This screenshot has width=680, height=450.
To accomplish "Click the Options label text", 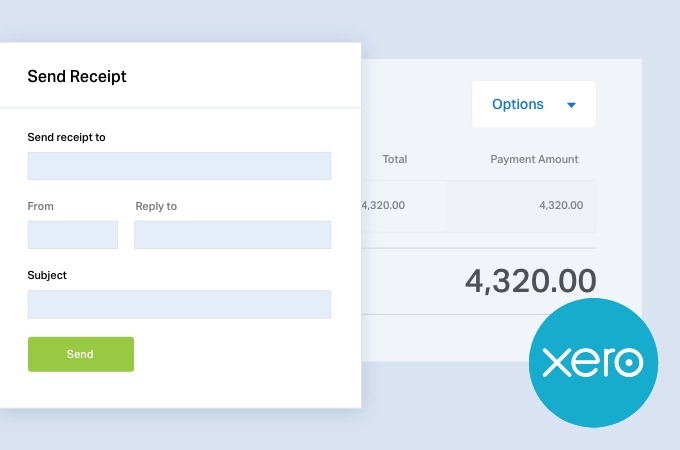I will click(517, 104).
